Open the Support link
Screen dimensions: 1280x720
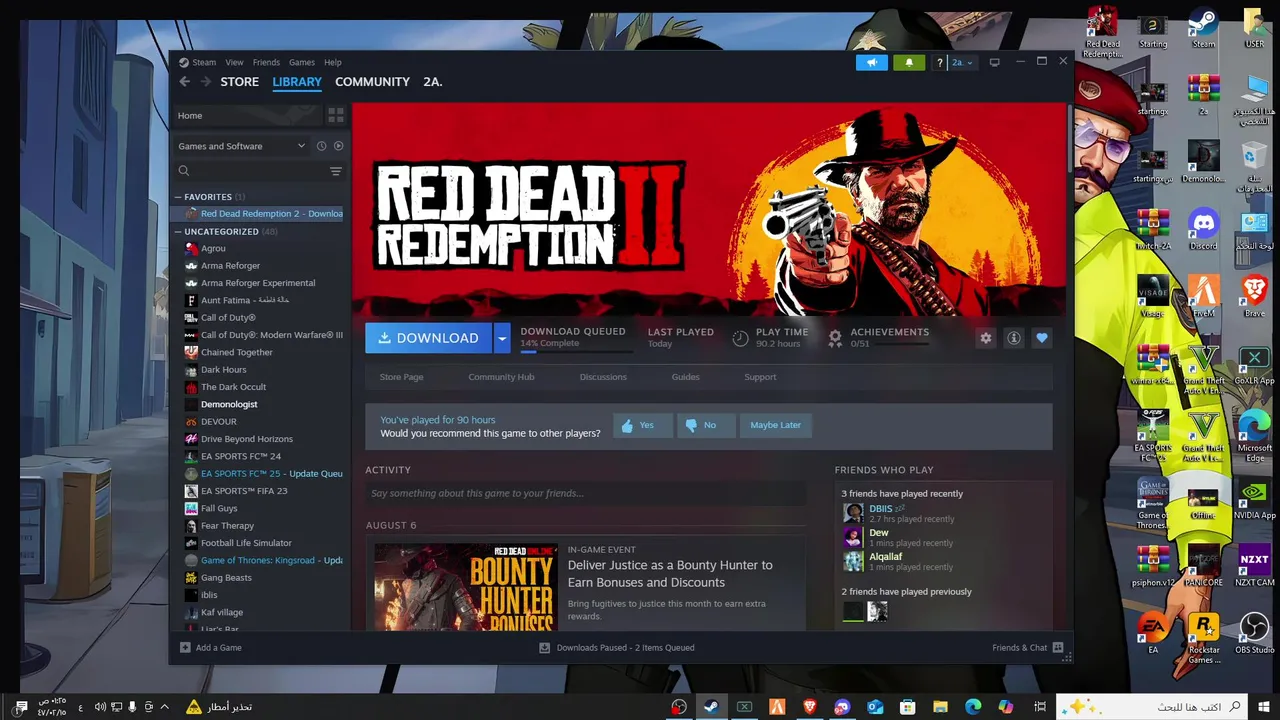[x=760, y=377]
